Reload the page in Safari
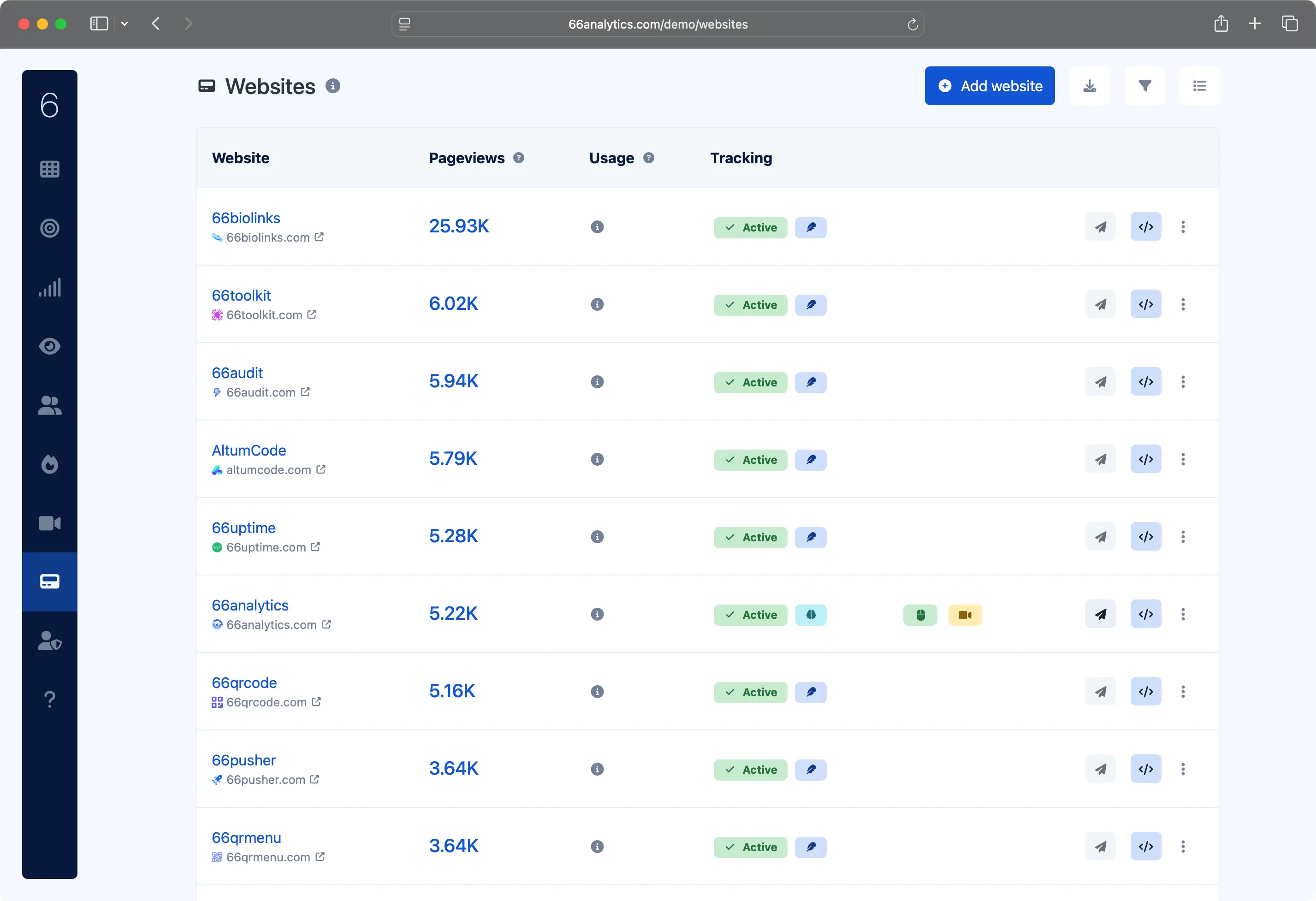This screenshot has width=1316, height=901. tap(912, 24)
